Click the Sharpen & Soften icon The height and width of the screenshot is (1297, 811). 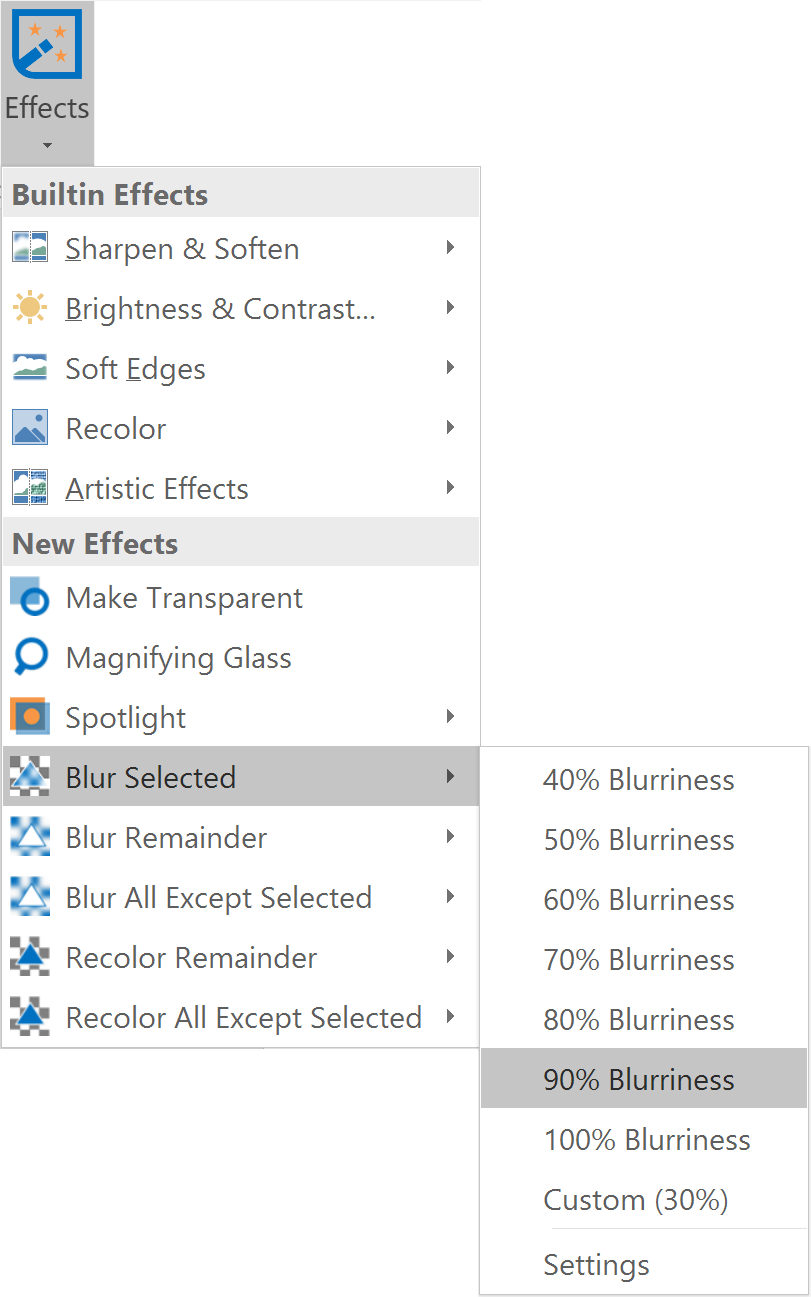(x=30, y=248)
